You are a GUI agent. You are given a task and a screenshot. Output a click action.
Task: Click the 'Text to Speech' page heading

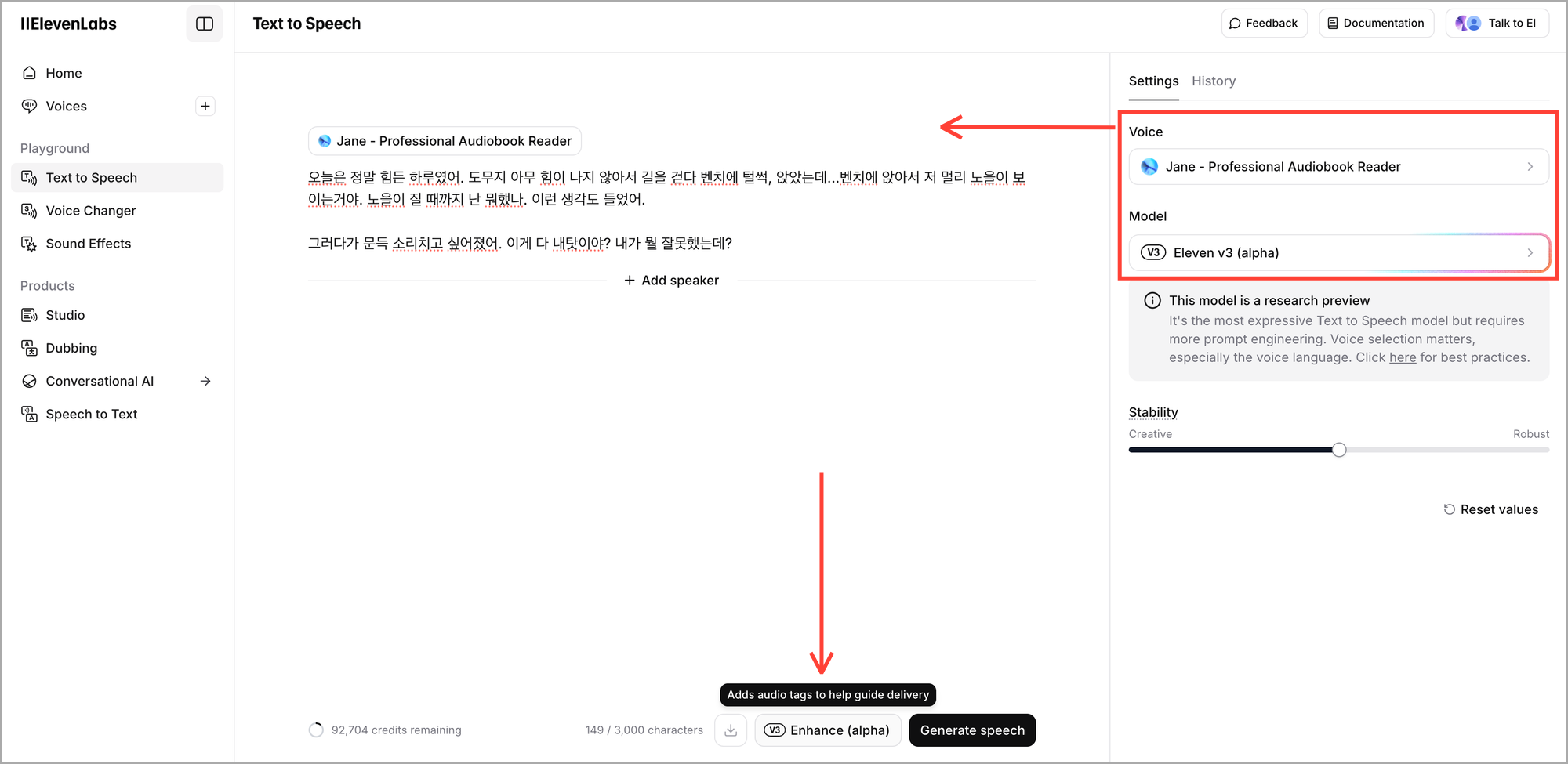tap(307, 24)
